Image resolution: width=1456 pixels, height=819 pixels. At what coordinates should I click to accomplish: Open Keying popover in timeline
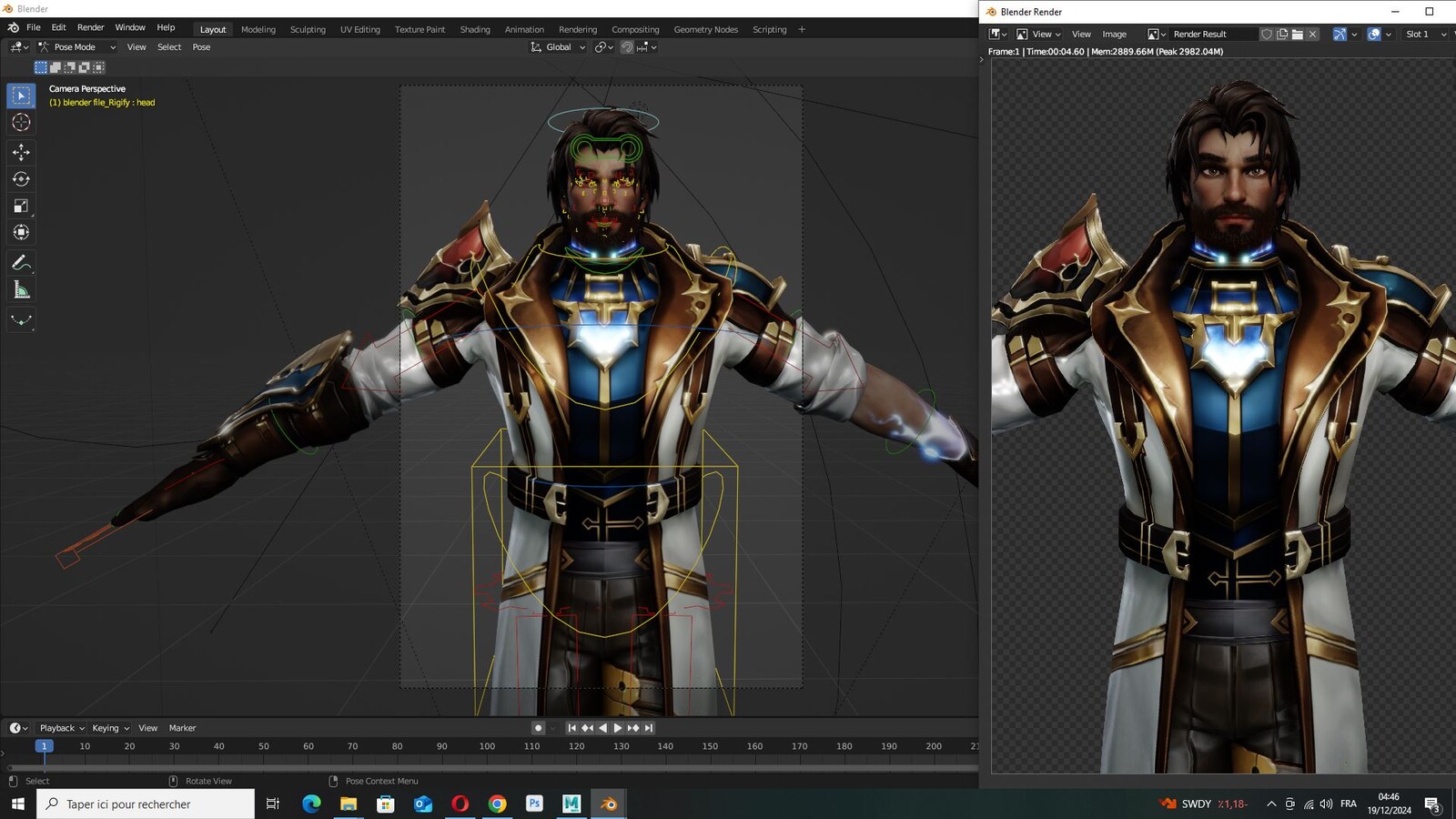pyautogui.click(x=110, y=728)
